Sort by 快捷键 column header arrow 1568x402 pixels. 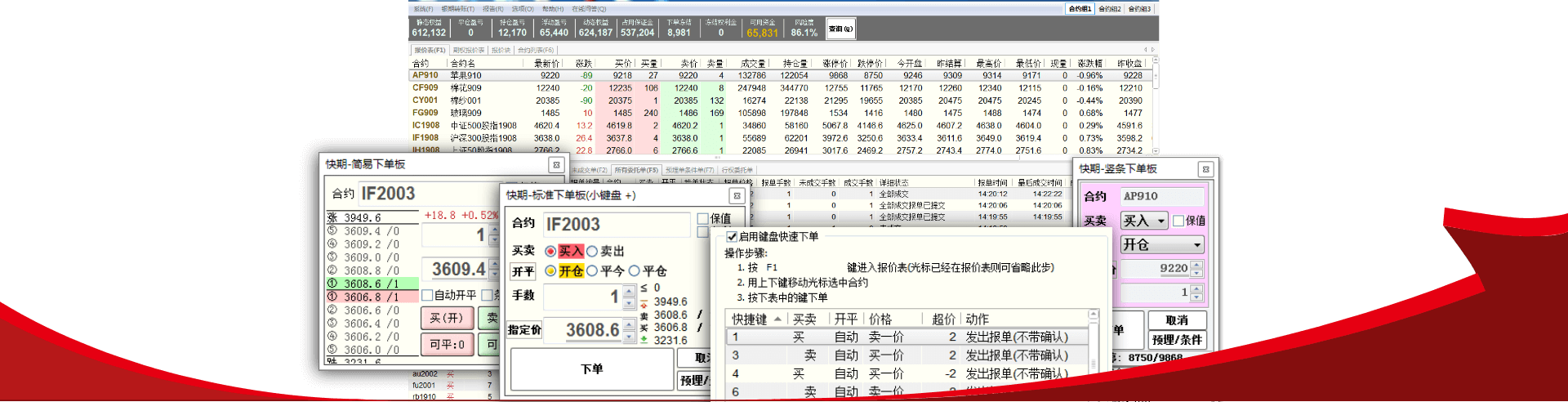click(x=777, y=319)
